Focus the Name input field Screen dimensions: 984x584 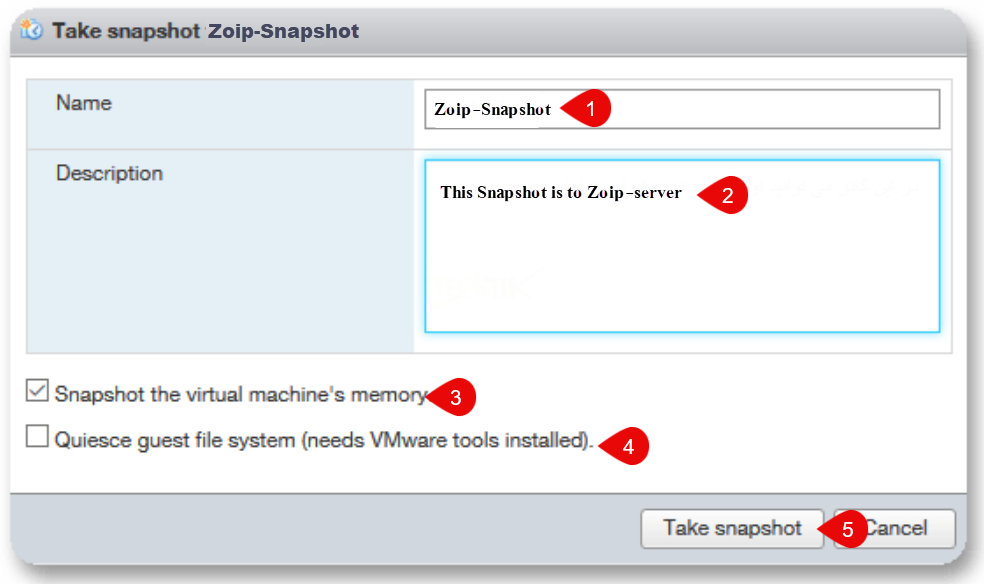click(x=682, y=109)
